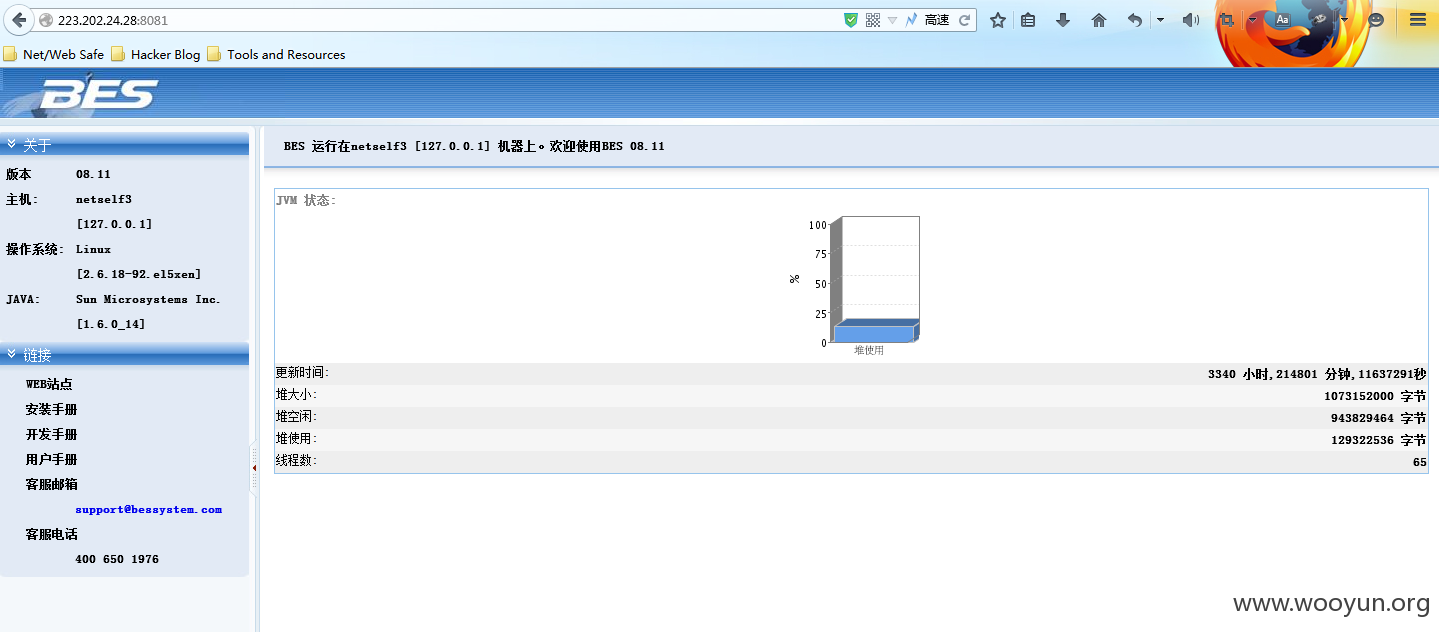Viewport: 1439px width, 632px height.
Task: Click Java version [1.6.0_14]
Action: (x=111, y=324)
